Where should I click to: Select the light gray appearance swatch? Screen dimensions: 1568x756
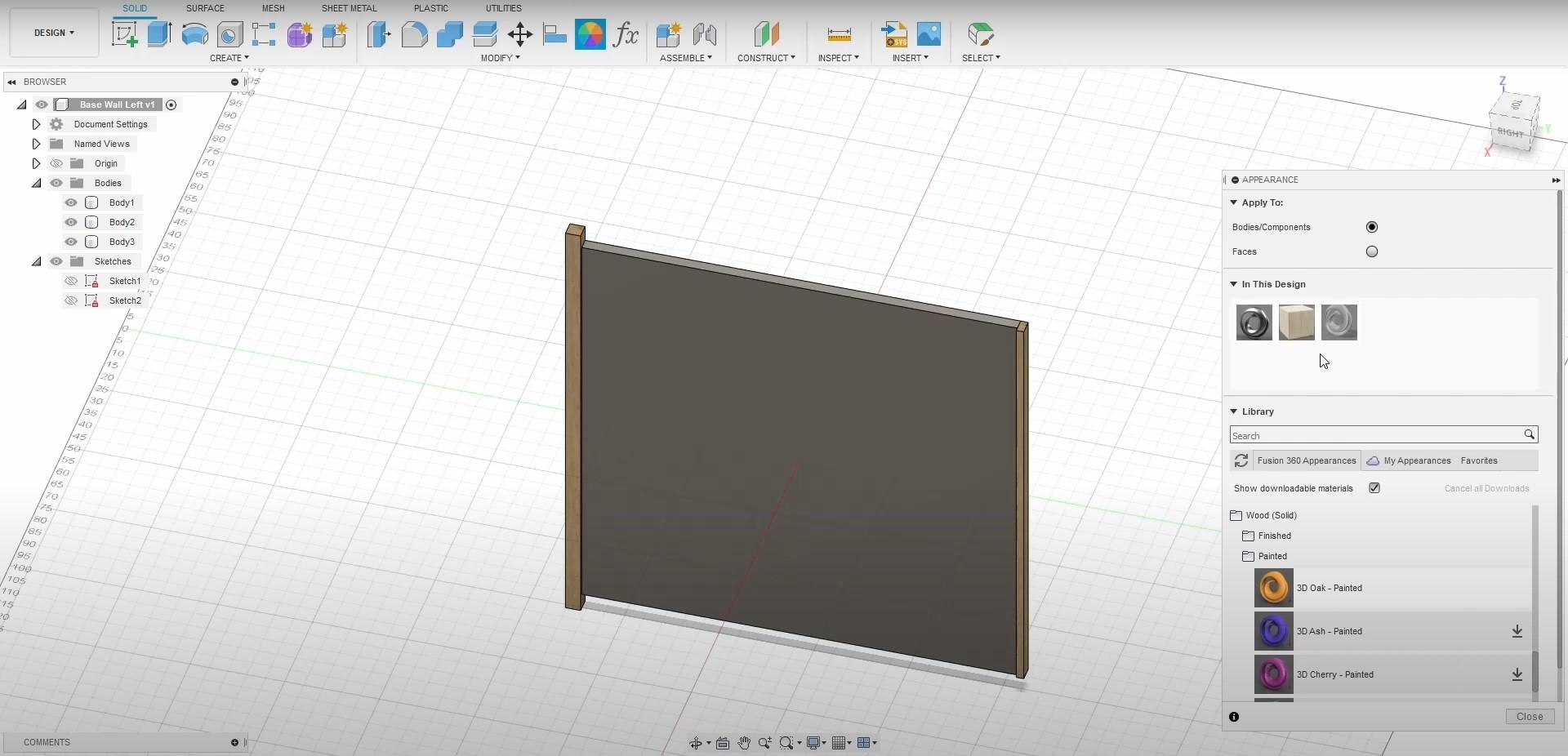pos(1339,322)
